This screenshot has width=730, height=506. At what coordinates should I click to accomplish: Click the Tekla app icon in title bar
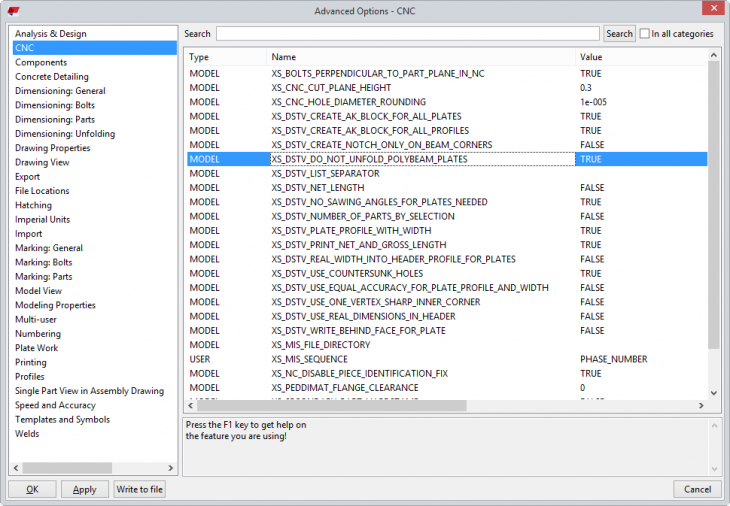[14, 11]
